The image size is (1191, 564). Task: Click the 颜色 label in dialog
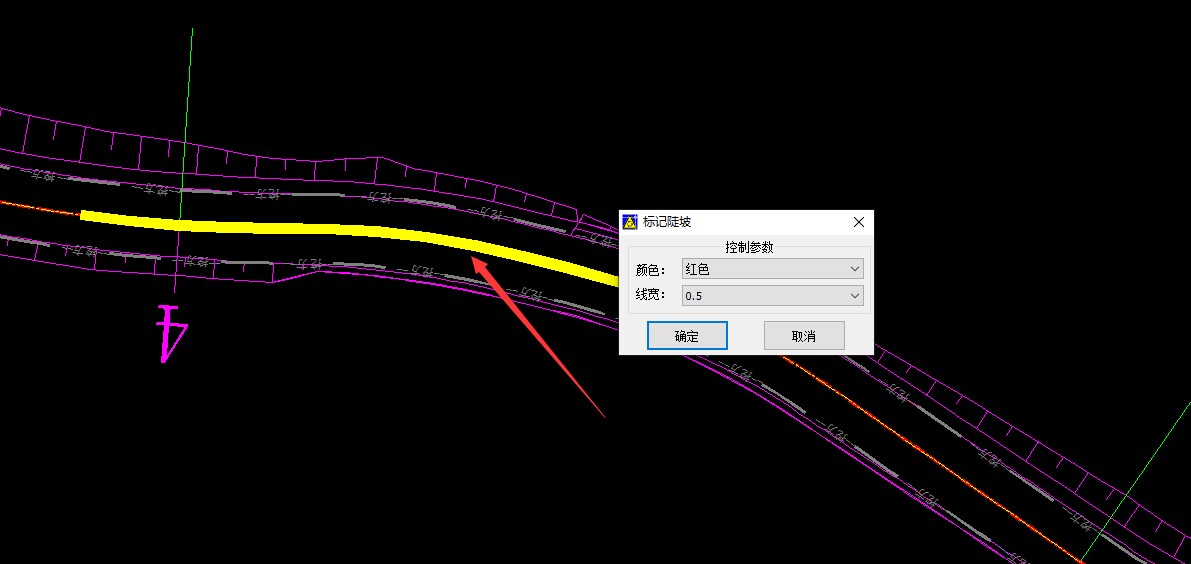click(650, 270)
